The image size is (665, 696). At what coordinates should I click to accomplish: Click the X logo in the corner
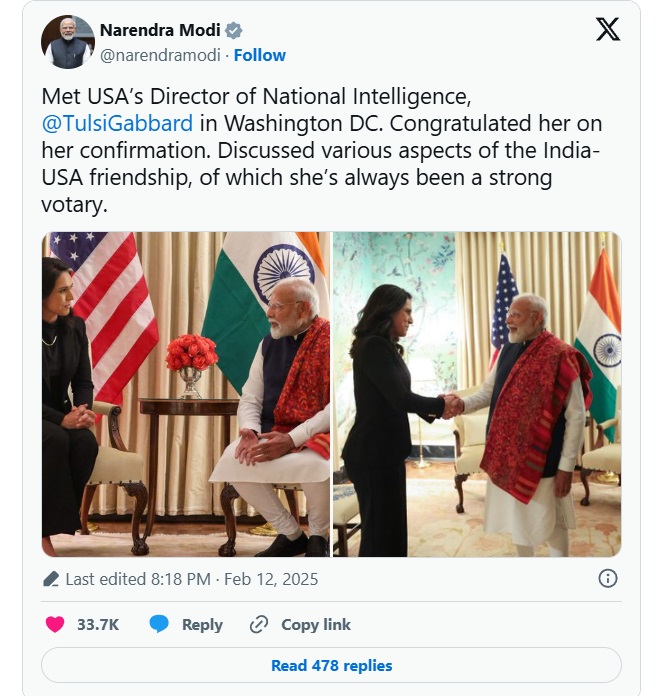pyautogui.click(x=607, y=30)
